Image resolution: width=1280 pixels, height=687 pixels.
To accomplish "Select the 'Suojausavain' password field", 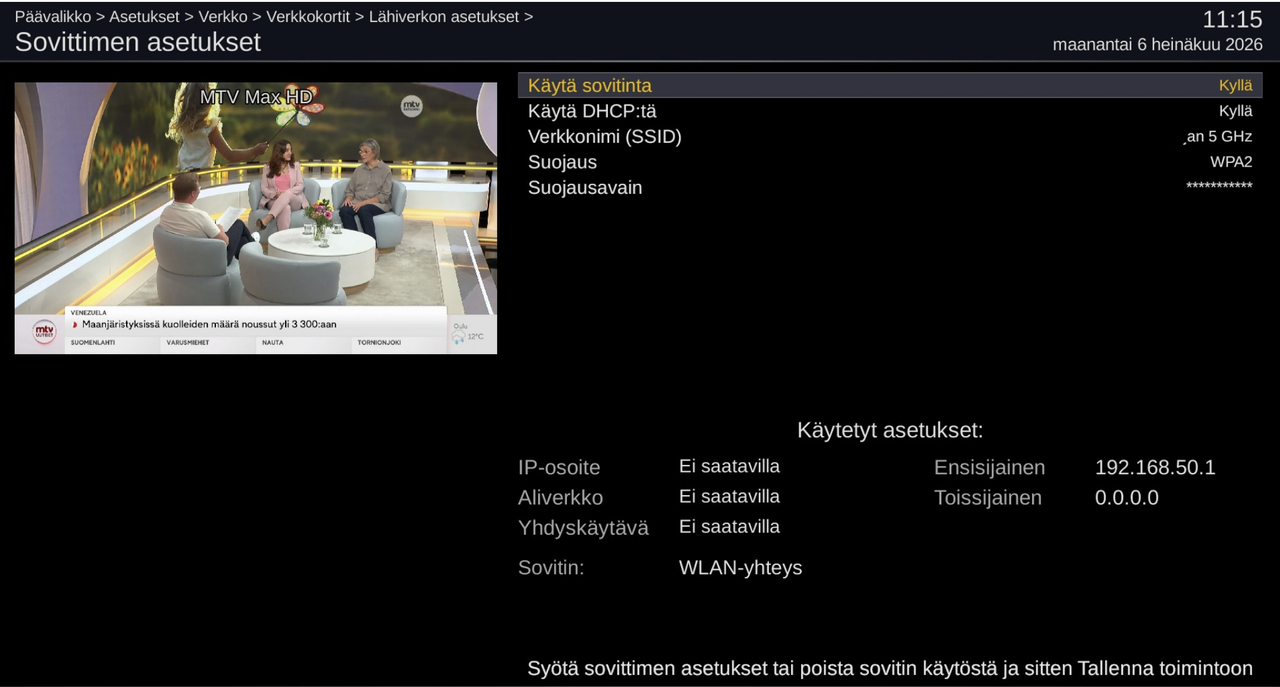I will pyautogui.click(x=890, y=188).
